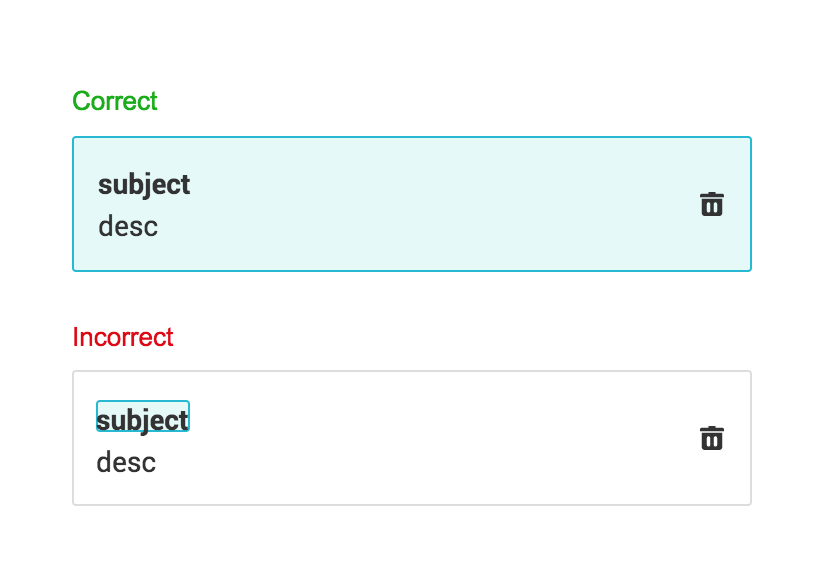824x582 pixels.
Task: Click the empty middle of the teal card
Action: (420, 204)
